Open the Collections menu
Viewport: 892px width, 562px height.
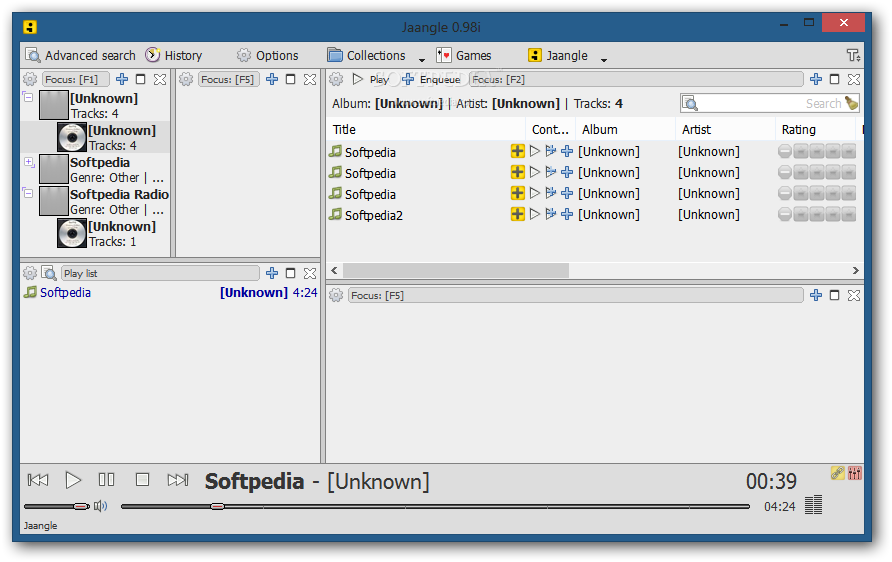point(367,55)
